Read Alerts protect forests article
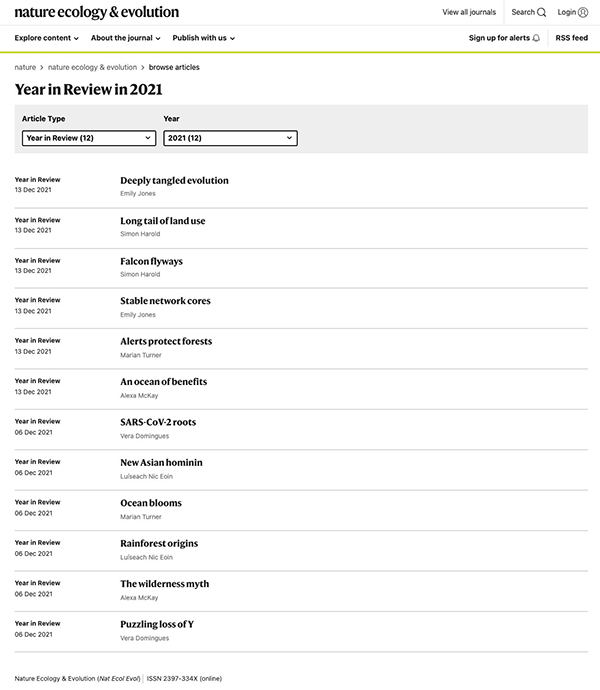This screenshot has height=690, width=600. click(166, 342)
